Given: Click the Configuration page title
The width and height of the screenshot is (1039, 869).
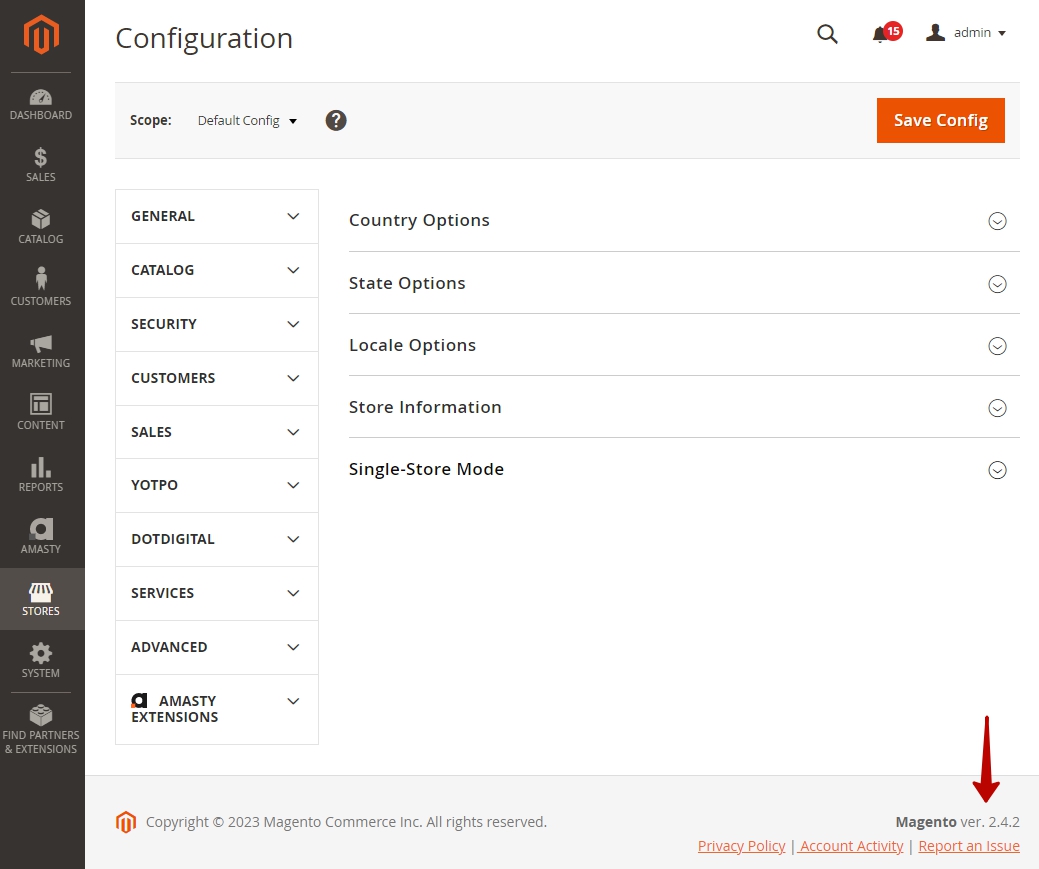Looking at the screenshot, I should tap(204, 38).
